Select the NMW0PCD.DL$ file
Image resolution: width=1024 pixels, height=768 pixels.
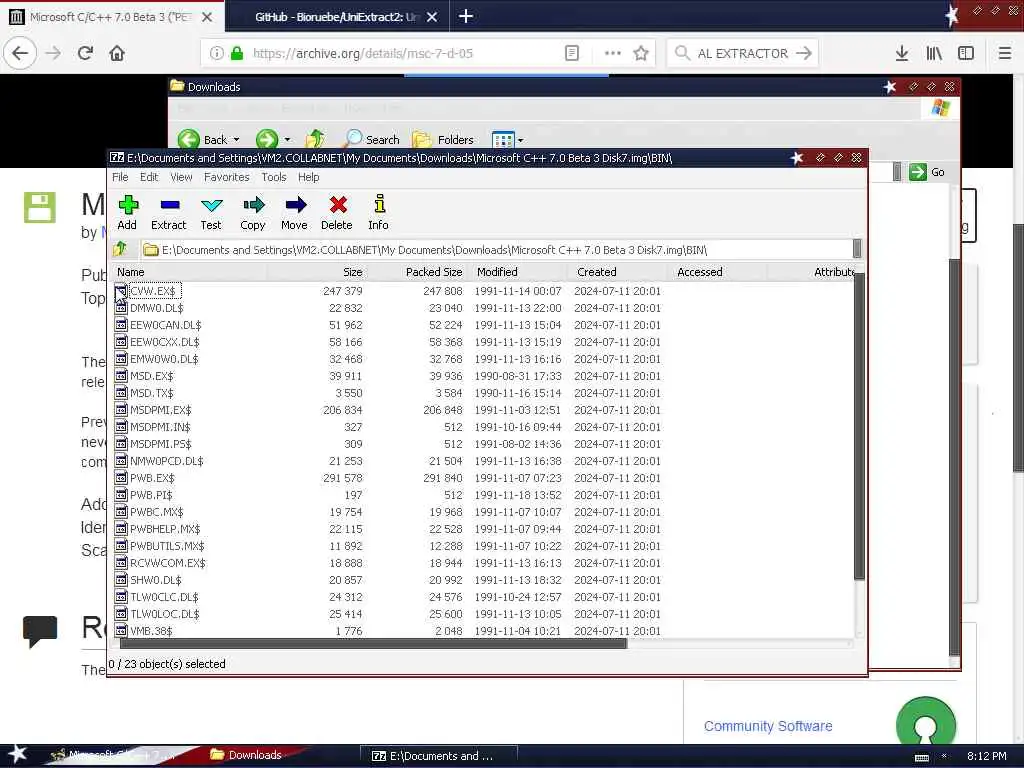tap(167, 460)
